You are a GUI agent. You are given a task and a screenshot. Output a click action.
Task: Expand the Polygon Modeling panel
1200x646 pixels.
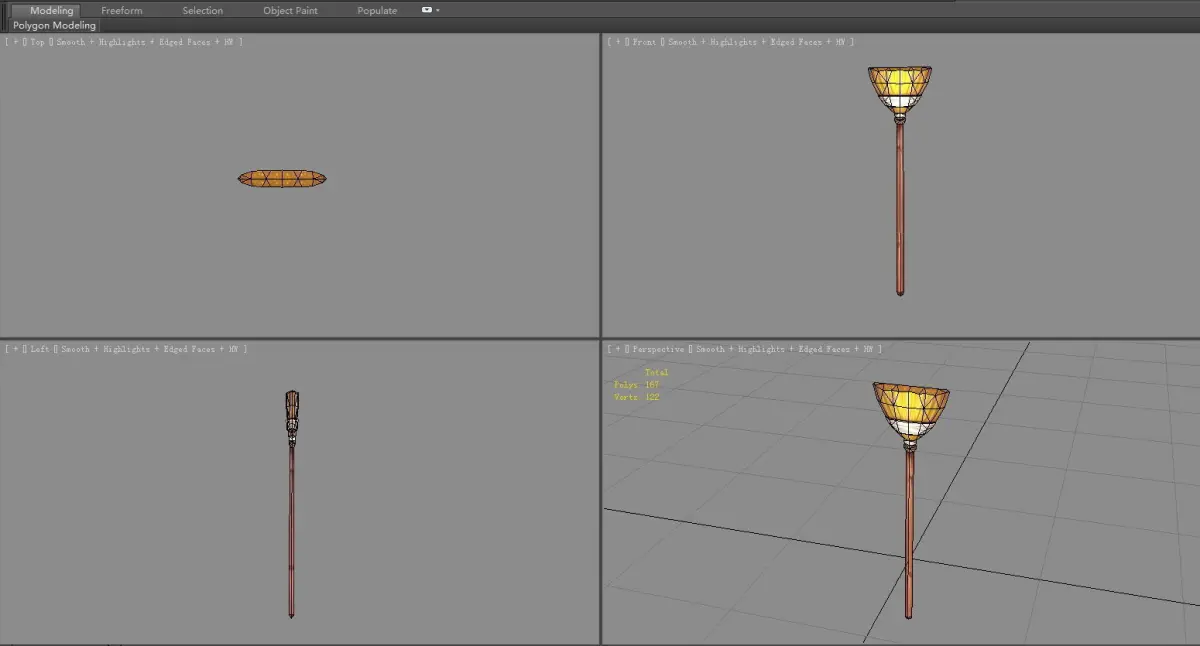[x=55, y=25]
